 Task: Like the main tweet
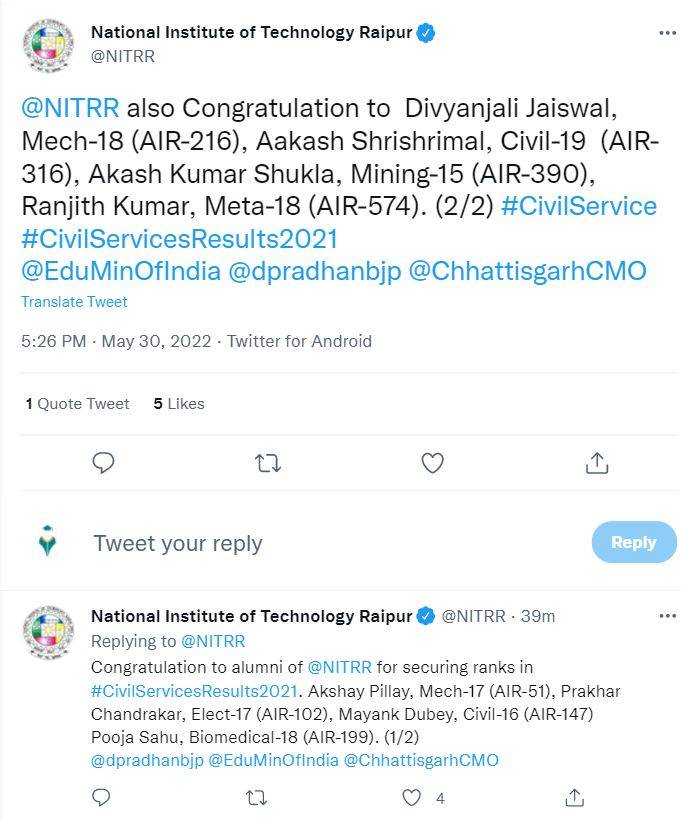(x=432, y=463)
